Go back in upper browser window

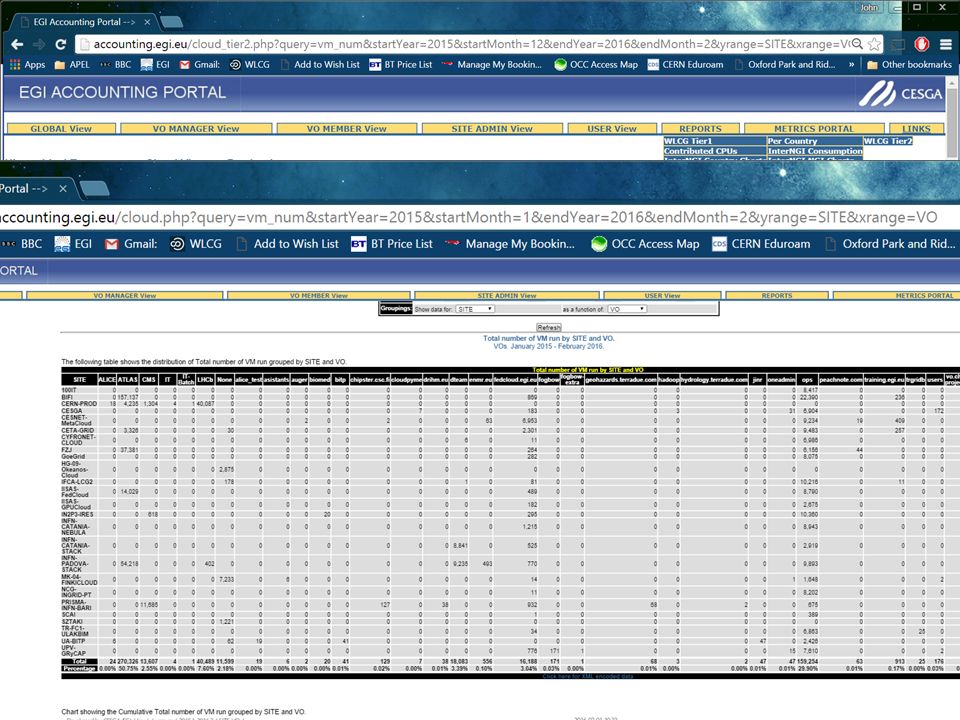[17, 44]
